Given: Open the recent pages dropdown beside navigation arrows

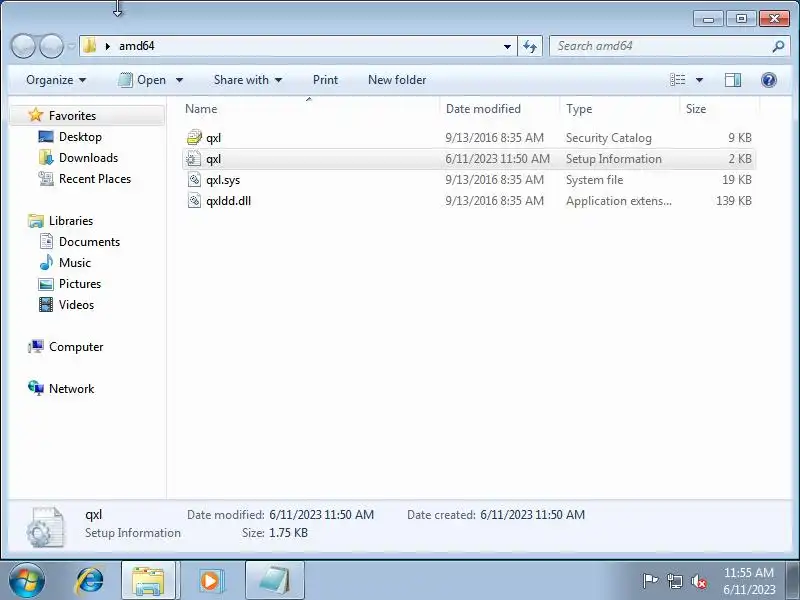Looking at the screenshot, I should click(x=71, y=46).
